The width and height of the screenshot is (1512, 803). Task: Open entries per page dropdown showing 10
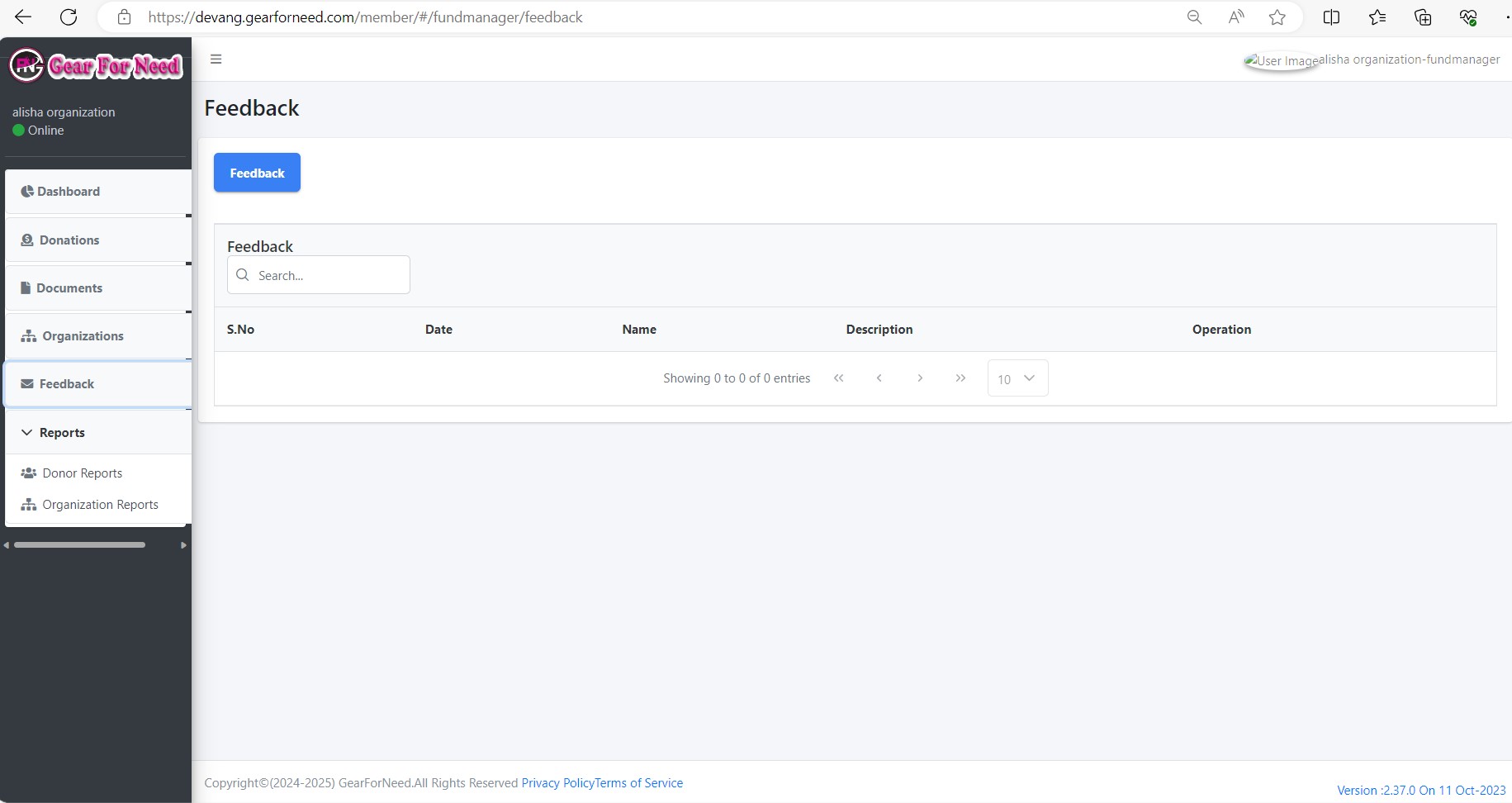[1017, 378]
